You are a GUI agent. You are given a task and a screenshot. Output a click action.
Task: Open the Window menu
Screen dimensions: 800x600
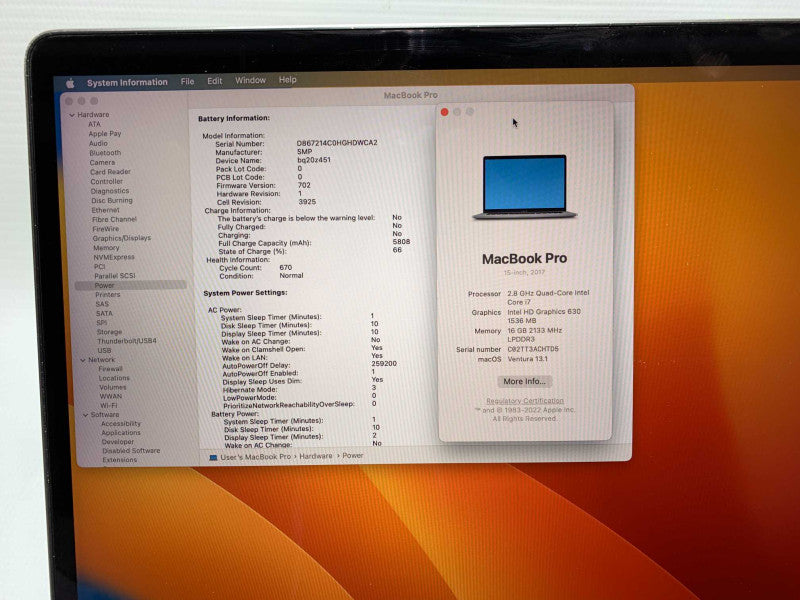(251, 80)
